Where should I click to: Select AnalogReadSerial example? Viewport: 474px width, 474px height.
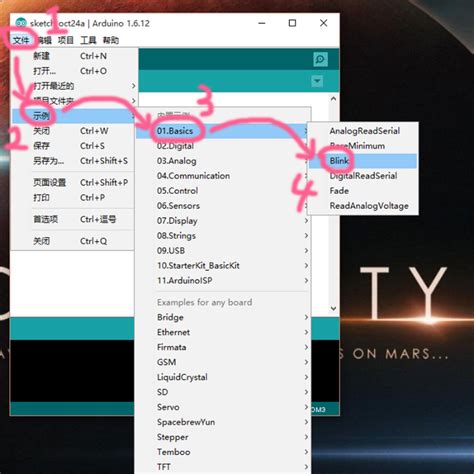(x=363, y=131)
